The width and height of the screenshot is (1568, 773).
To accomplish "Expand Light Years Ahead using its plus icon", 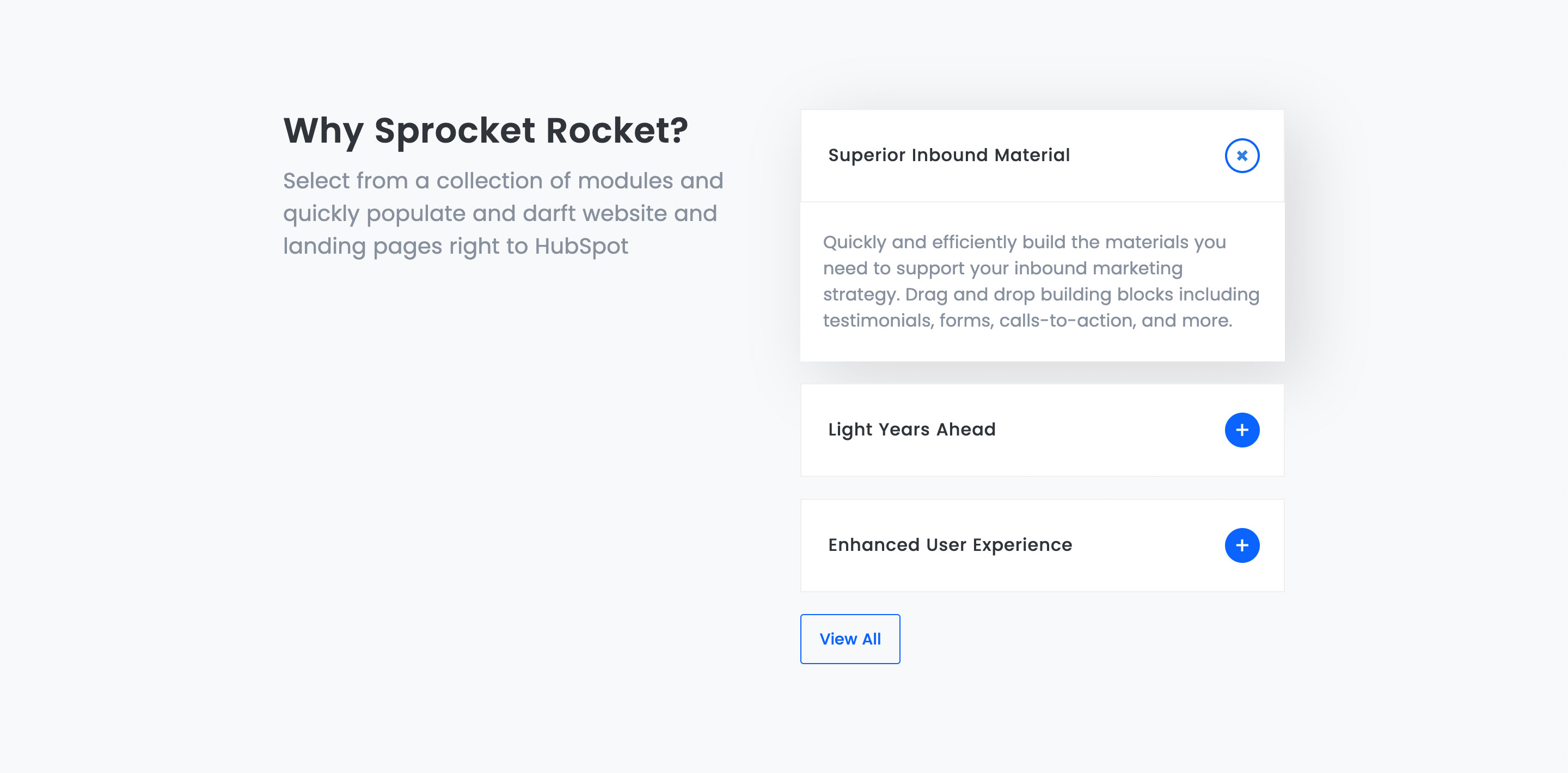I will pos(1242,430).
